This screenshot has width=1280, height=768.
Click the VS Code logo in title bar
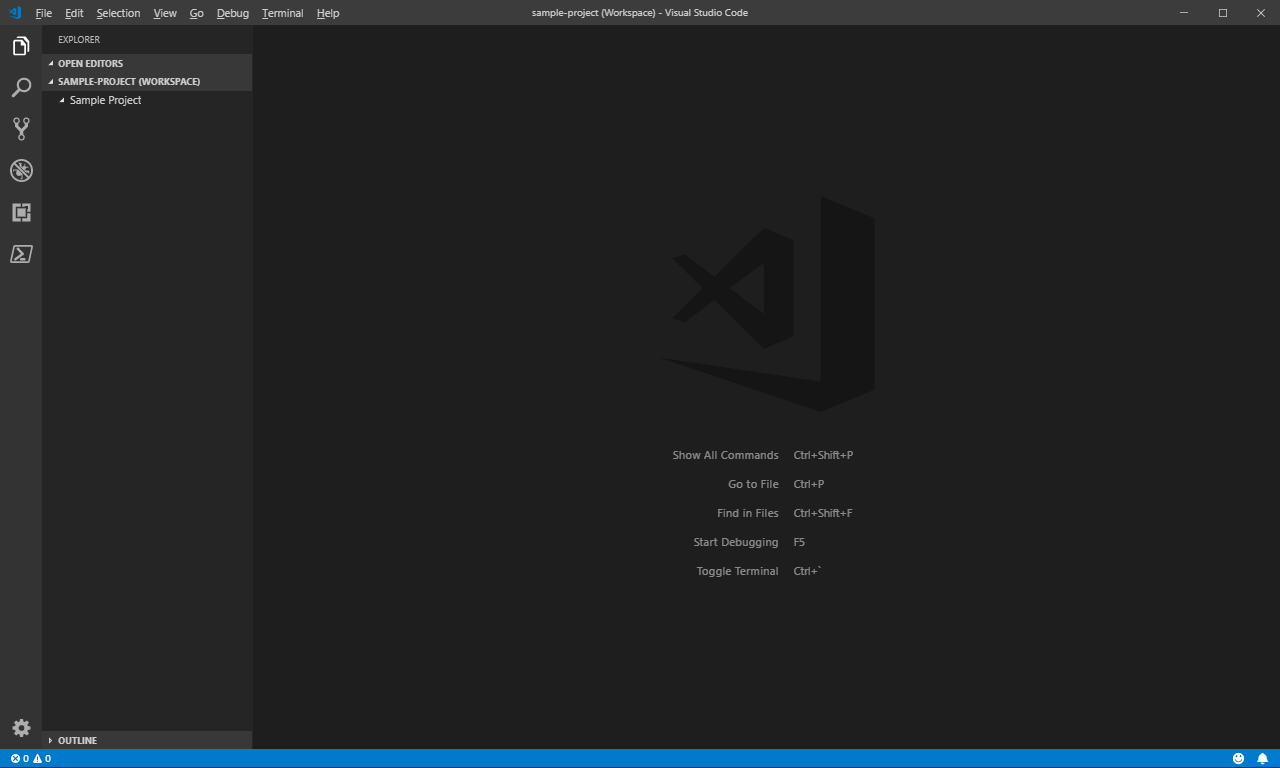point(15,13)
